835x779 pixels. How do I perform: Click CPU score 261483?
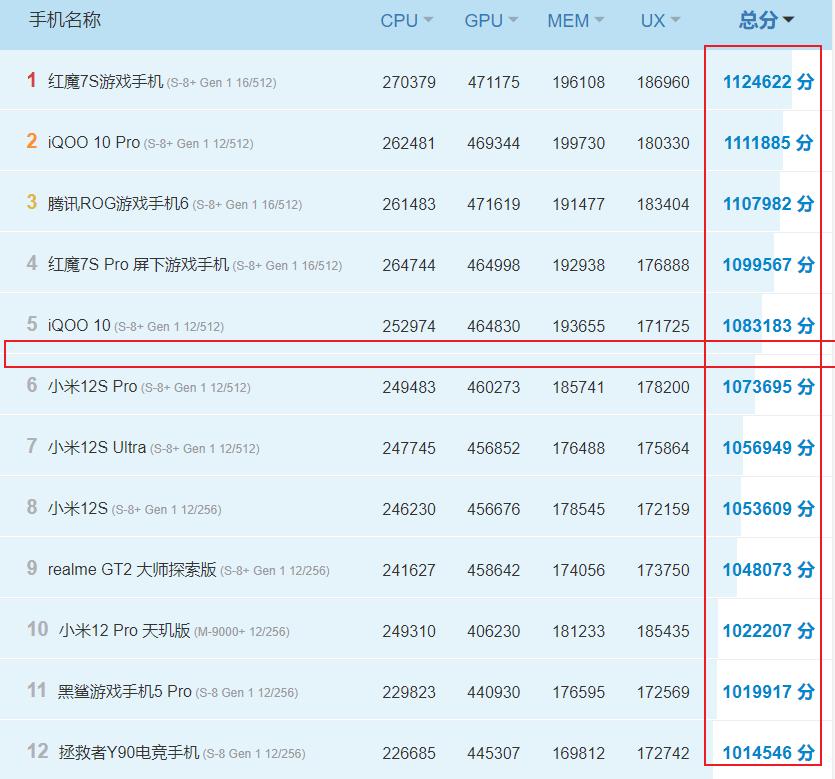coord(409,204)
